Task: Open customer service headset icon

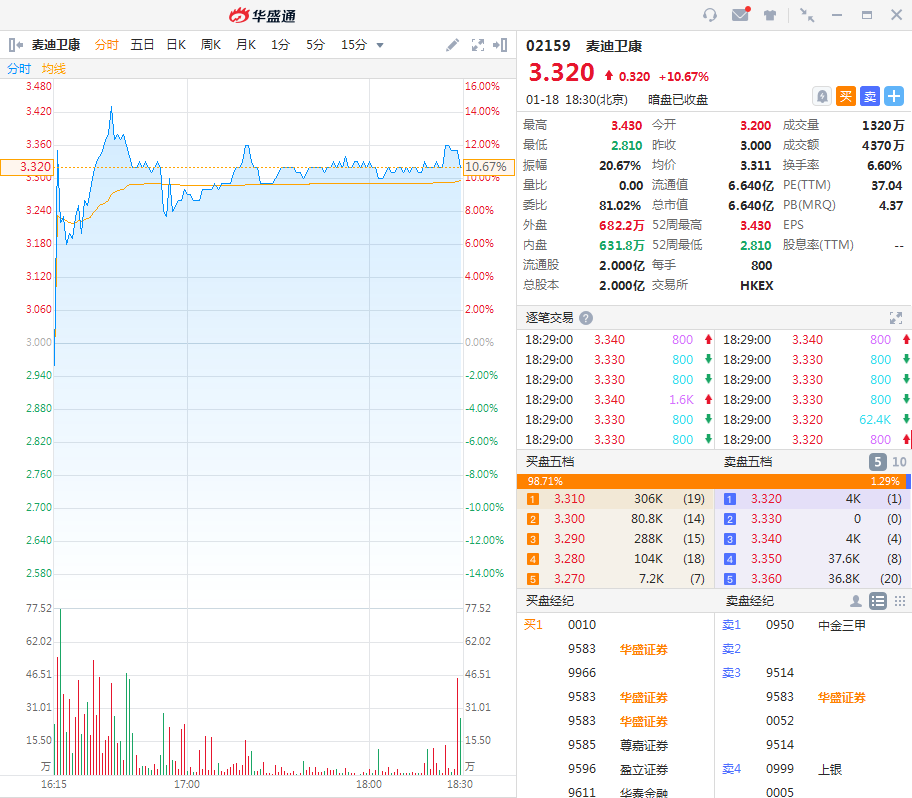Action: 710,15
